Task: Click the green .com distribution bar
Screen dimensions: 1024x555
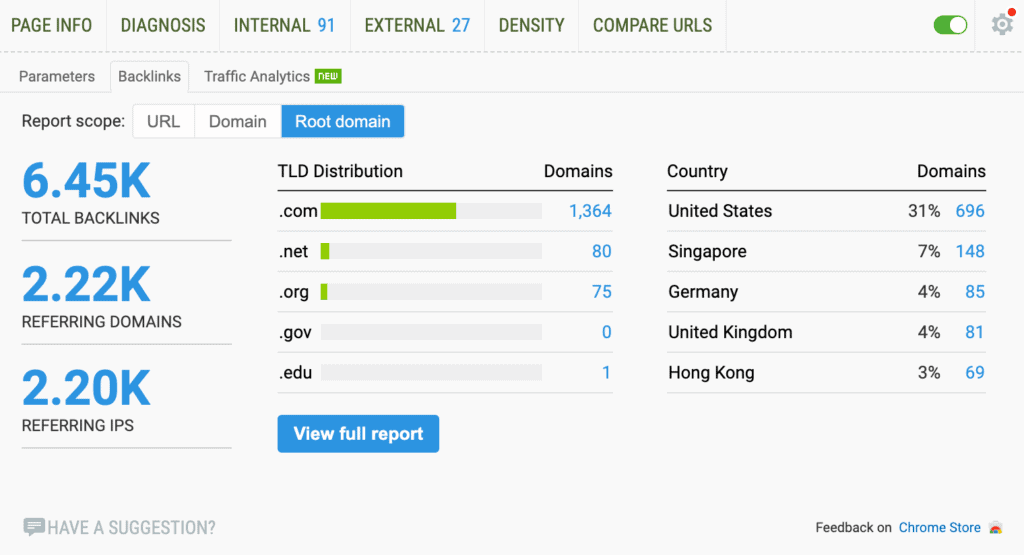Action: [388, 211]
